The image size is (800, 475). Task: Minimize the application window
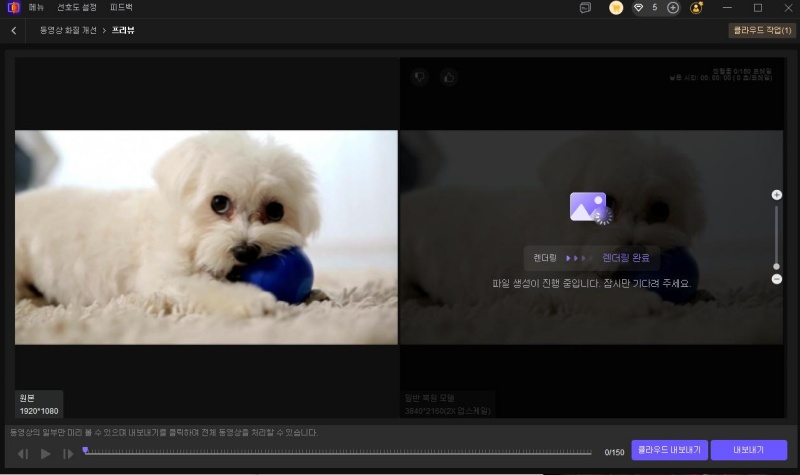tap(727, 8)
